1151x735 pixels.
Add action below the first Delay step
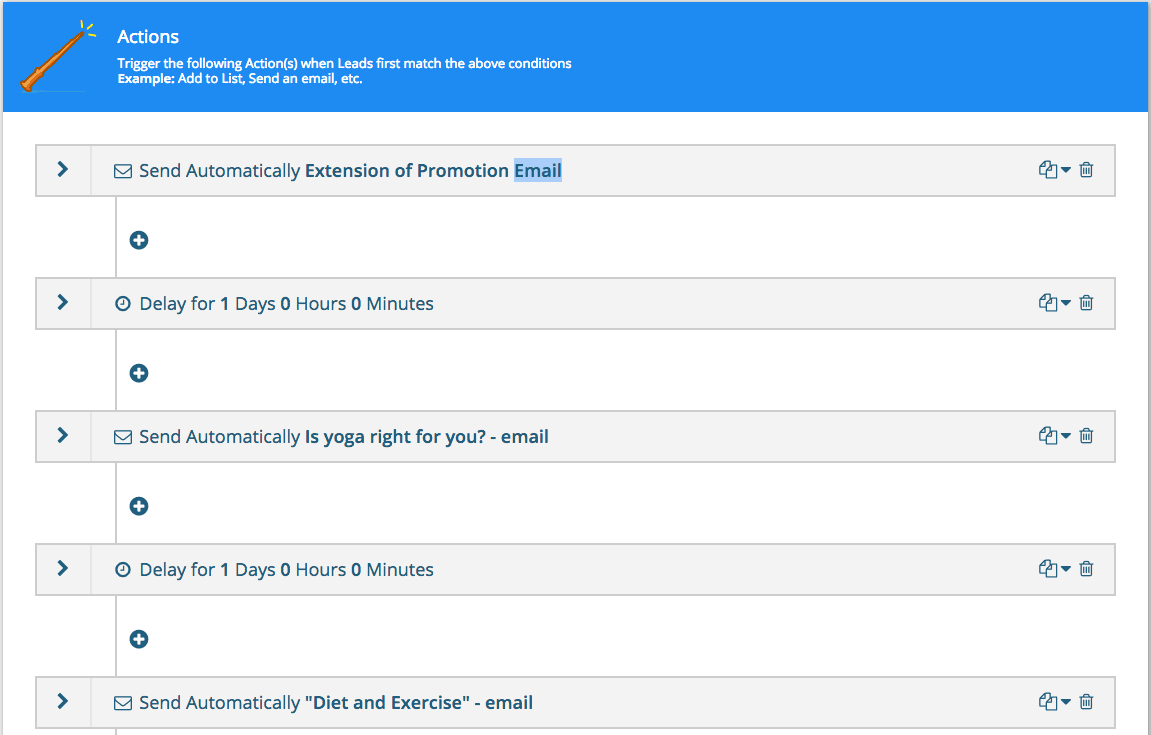click(139, 373)
